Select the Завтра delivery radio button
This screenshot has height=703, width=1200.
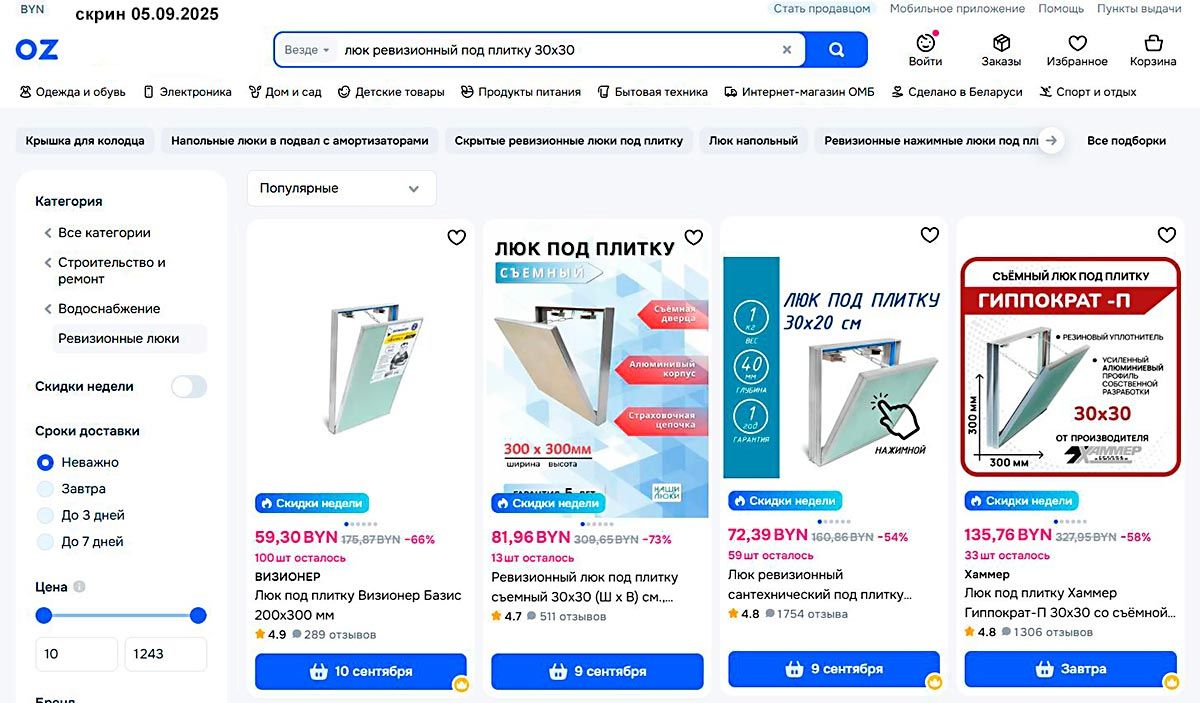pos(45,489)
